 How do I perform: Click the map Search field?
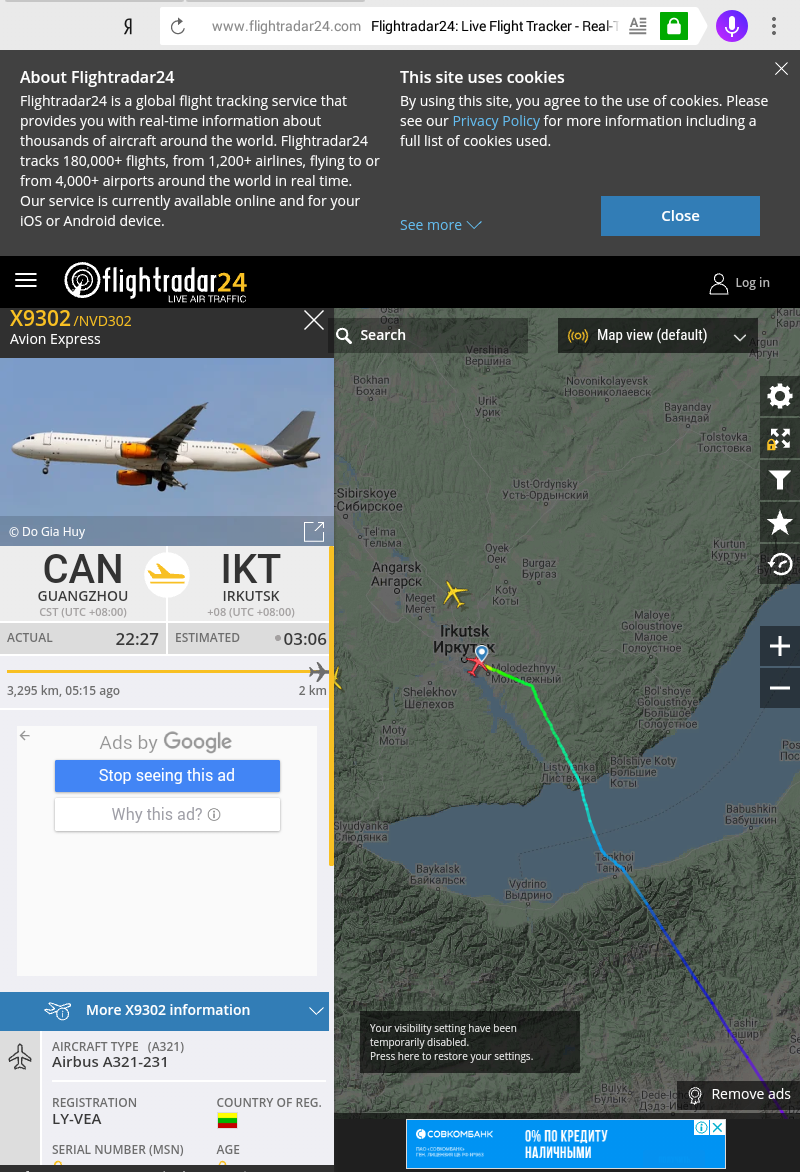pyautogui.click(x=431, y=336)
